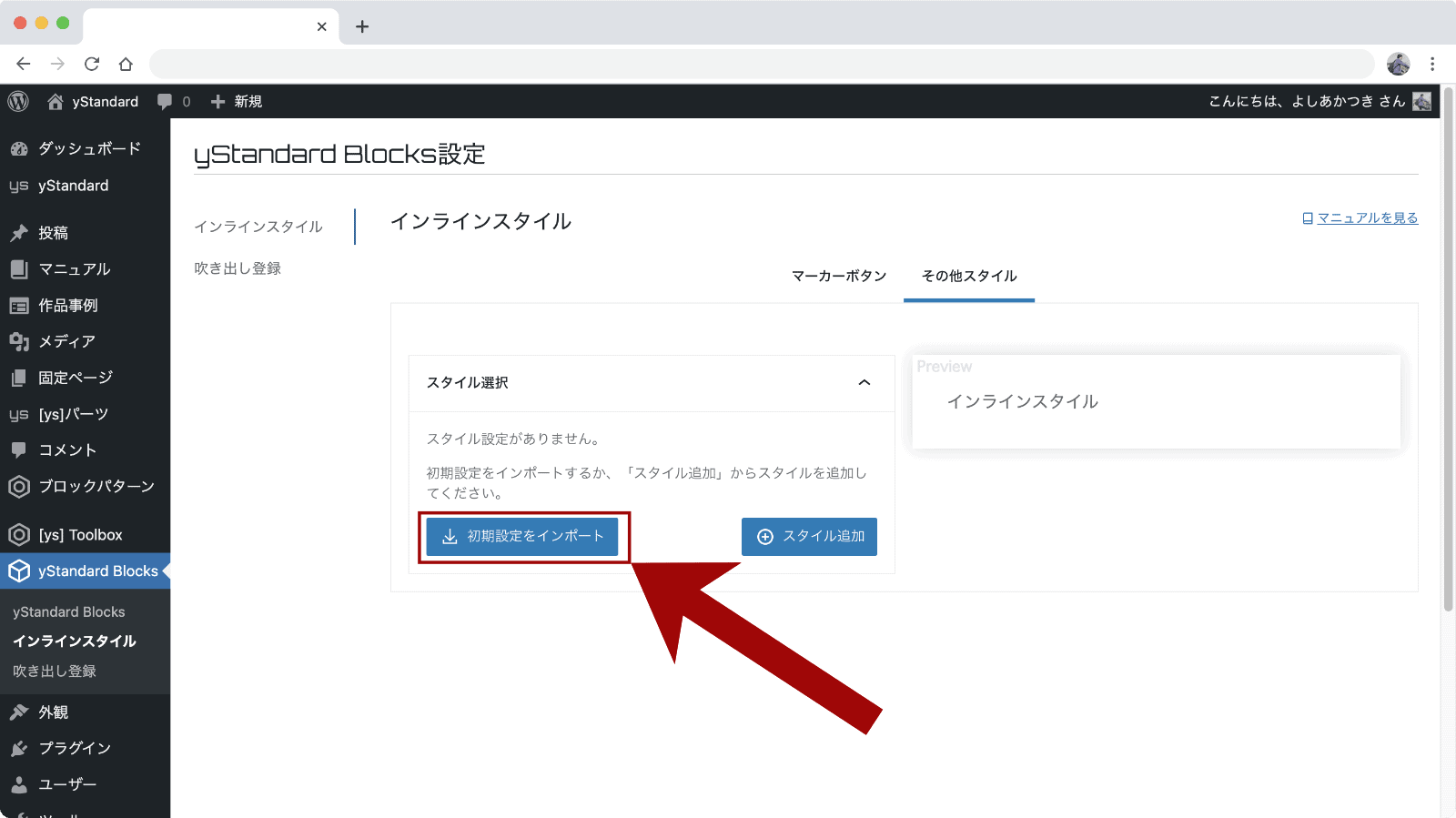Click the yStandard home icon in admin bar

[56, 101]
